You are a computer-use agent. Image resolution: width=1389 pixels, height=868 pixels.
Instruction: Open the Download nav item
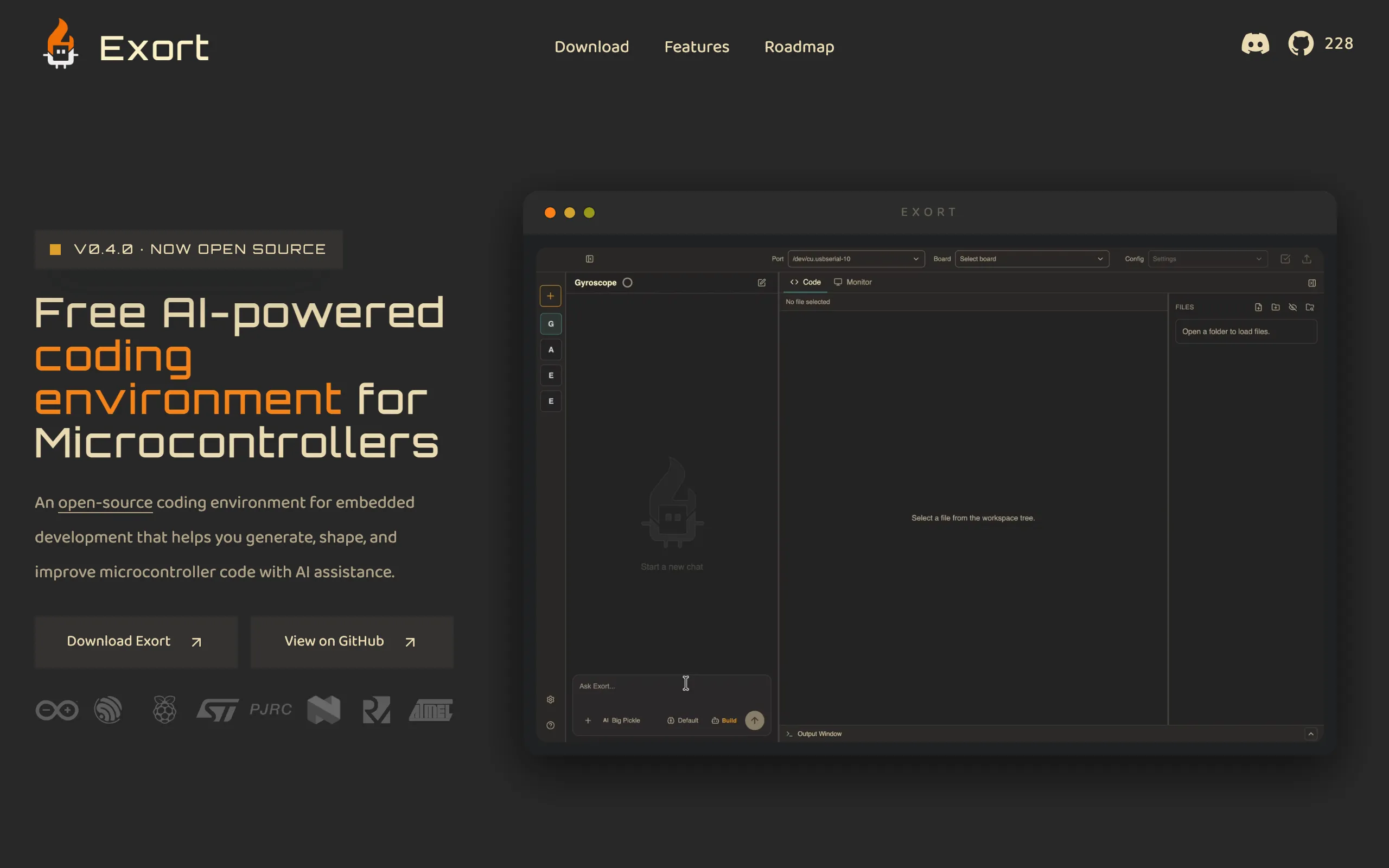tap(591, 47)
